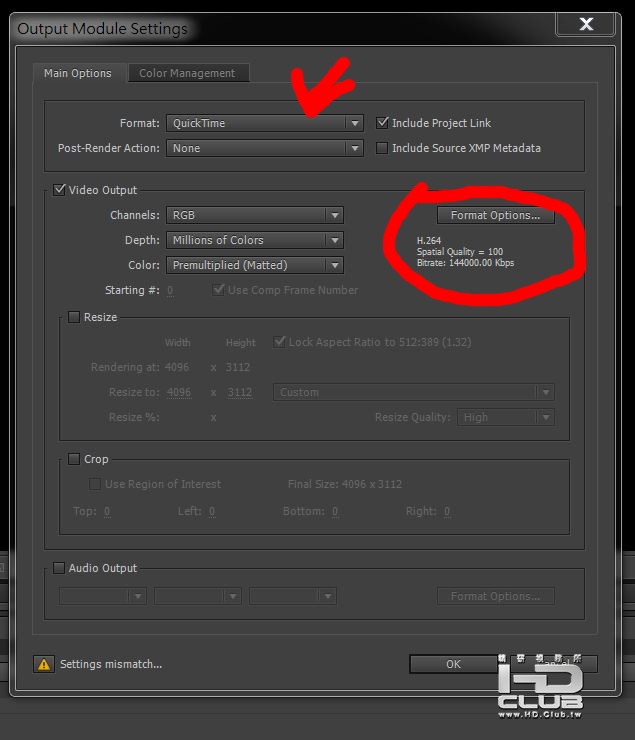Viewport: 635px width, 740px height.
Task: Click the Settings mismatch text
Action: pos(111,664)
